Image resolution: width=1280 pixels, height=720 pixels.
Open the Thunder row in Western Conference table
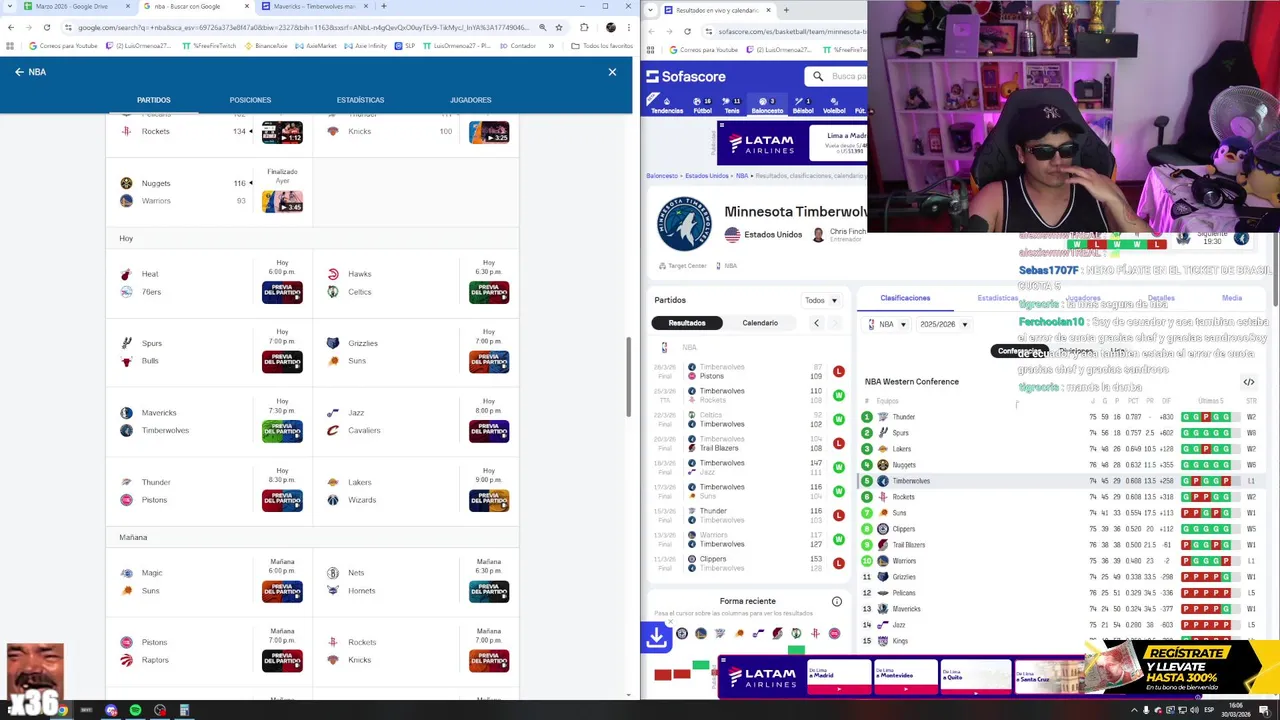(1060, 417)
